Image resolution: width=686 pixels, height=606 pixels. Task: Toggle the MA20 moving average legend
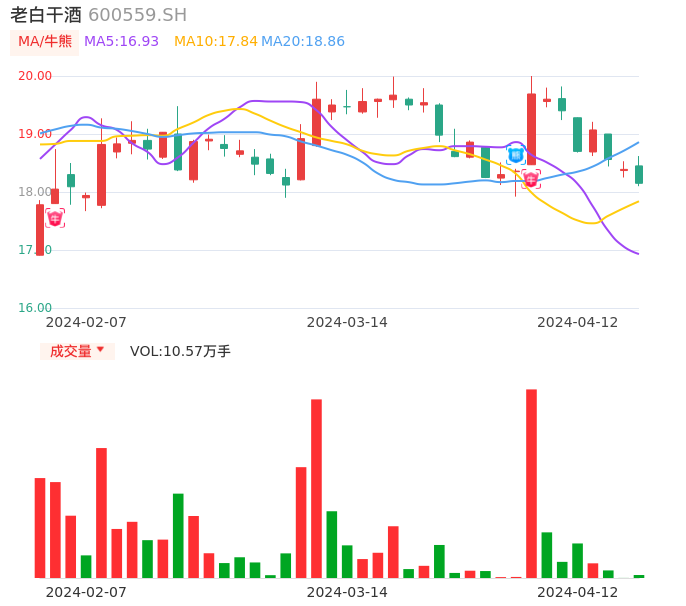point(303,42)
